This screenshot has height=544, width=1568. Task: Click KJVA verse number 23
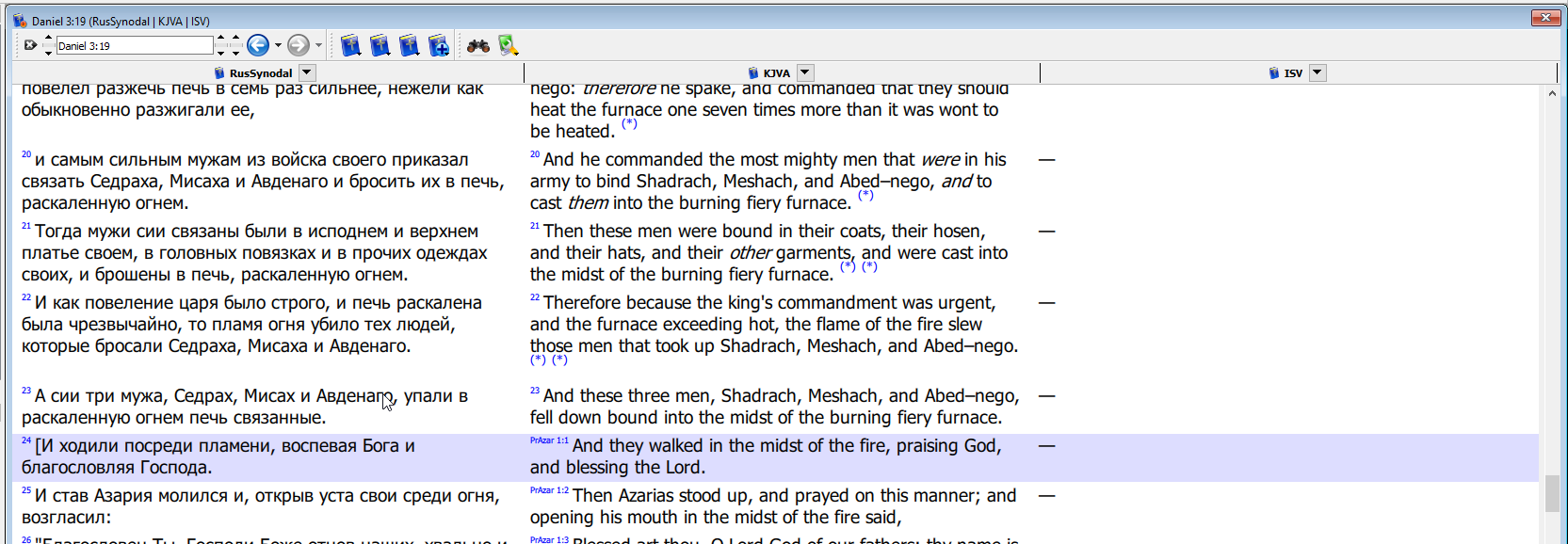click(535, 391)
